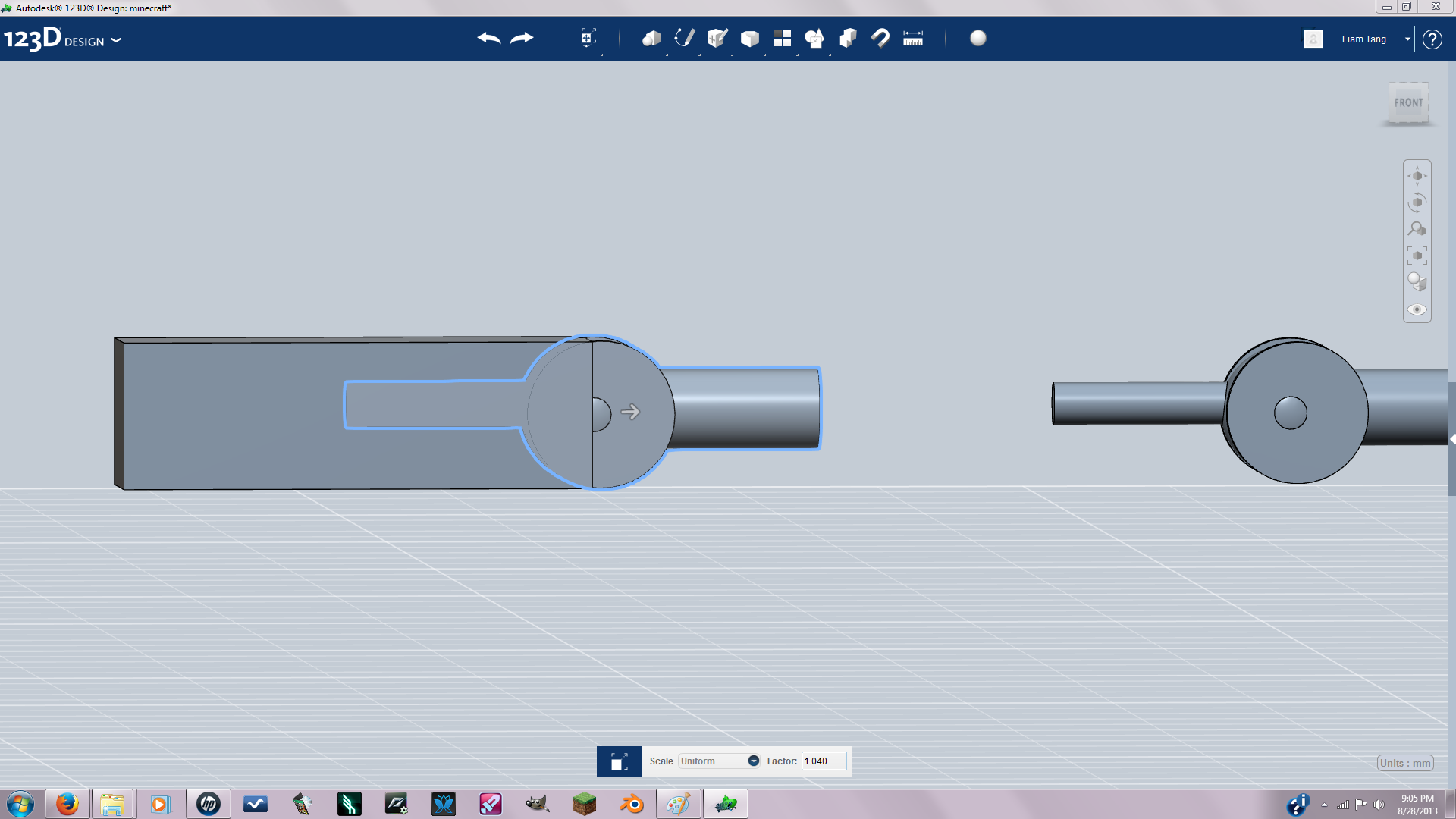
Task: Open the Grouping tool
Action: [814, 38]
